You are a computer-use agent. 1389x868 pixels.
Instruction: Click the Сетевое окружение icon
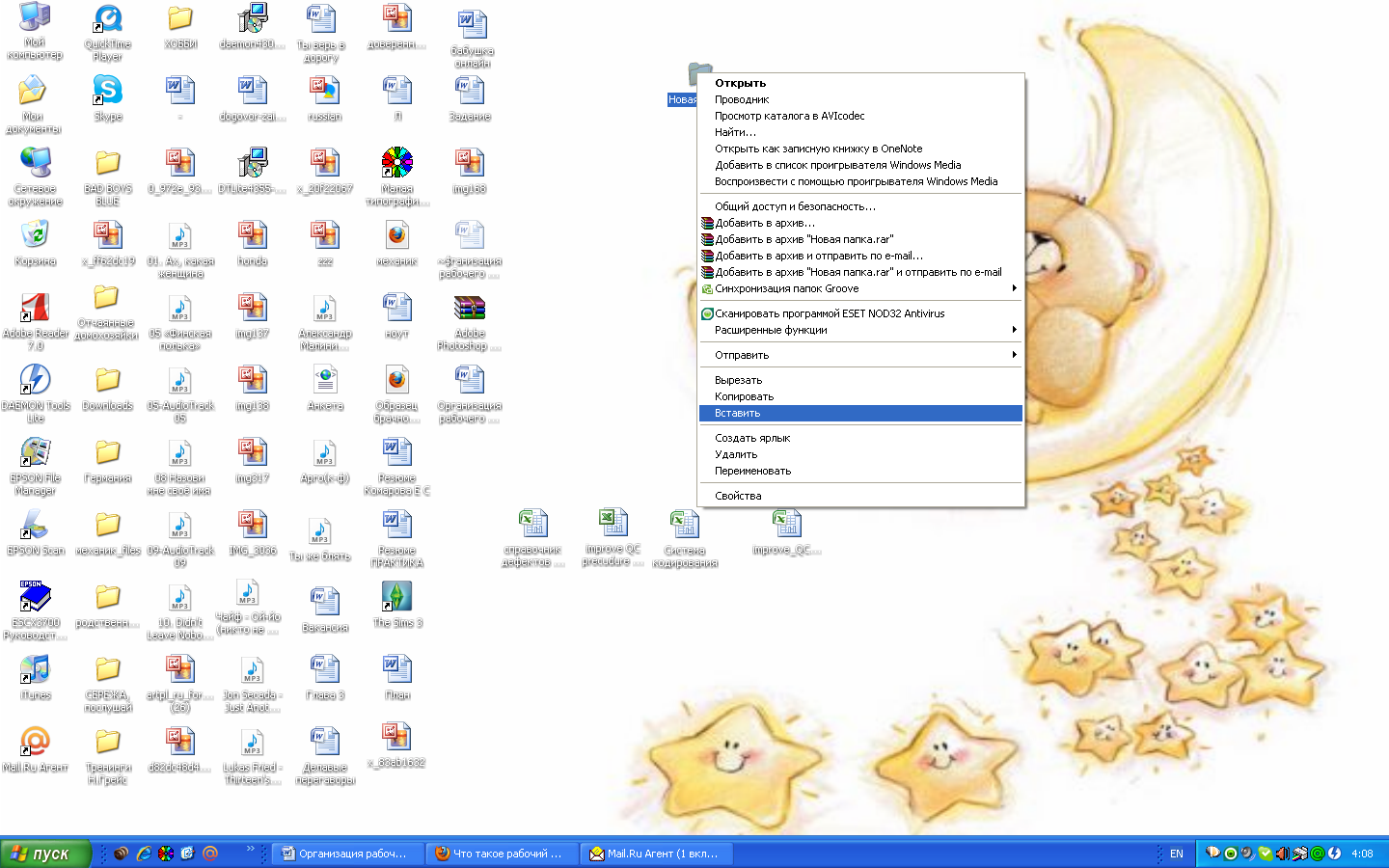click(x=36, y=176)
